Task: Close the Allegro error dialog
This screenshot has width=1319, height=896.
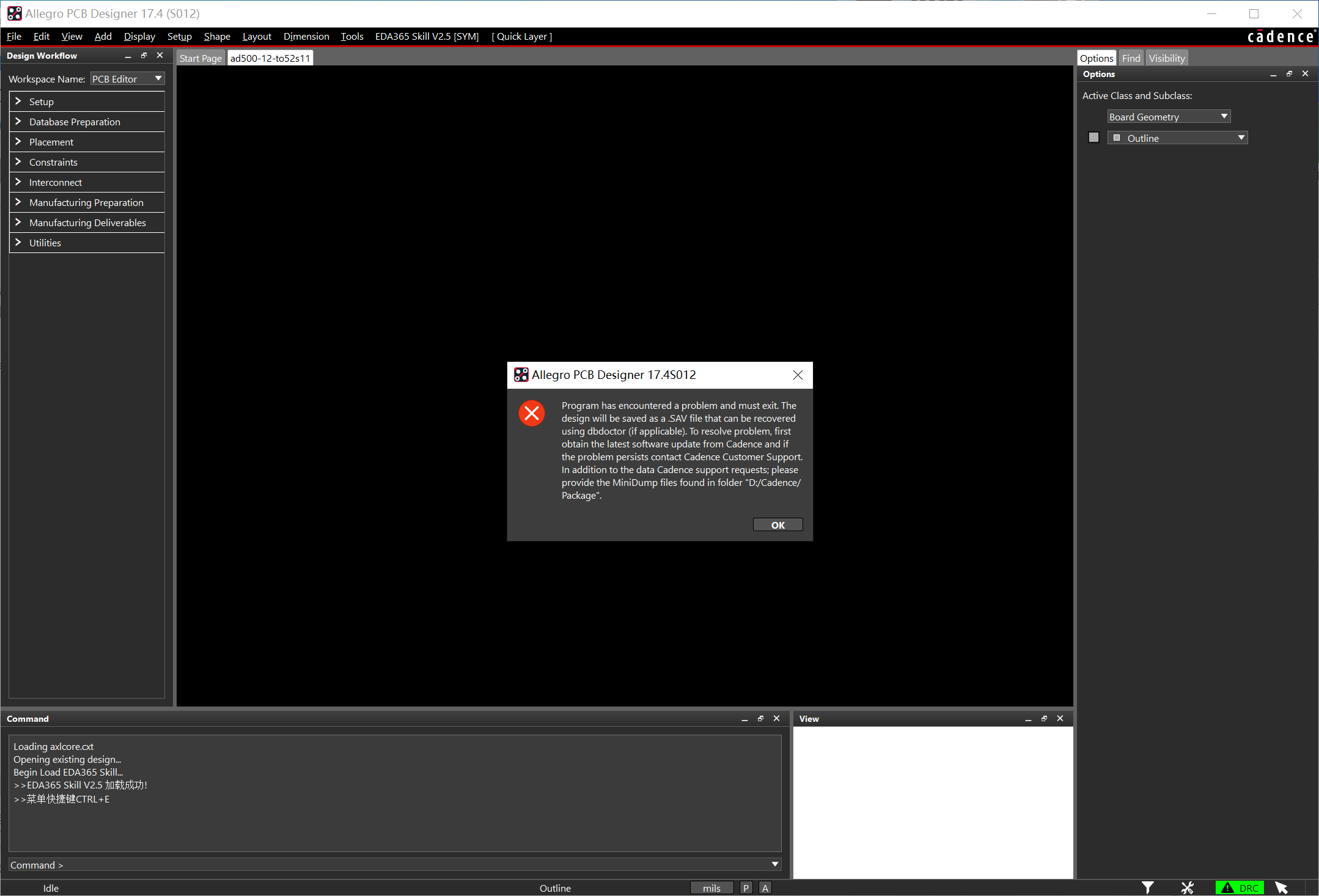Action: point(798,375)
